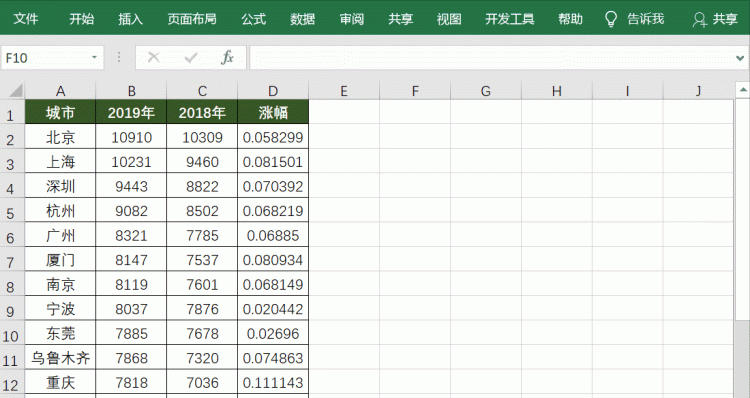The width and height of the screenshot is (750, 398).
Task: Open the 帮助 ribbon tab
Action: pyautogui.click(x=570, y=19)
